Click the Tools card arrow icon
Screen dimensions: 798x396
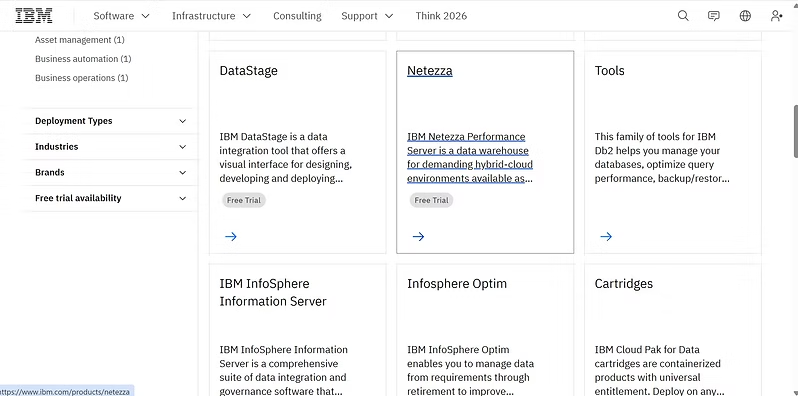click(606, 236)
